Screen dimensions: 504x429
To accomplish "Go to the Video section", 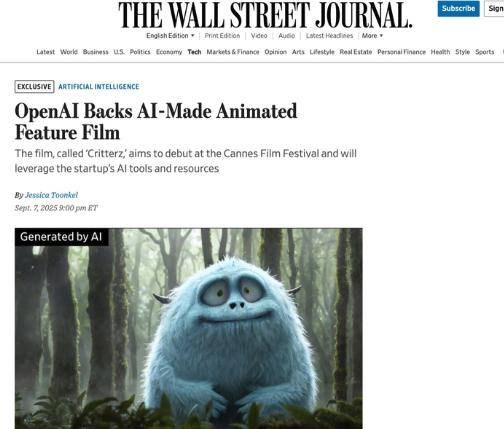I will tap(259, 36).
